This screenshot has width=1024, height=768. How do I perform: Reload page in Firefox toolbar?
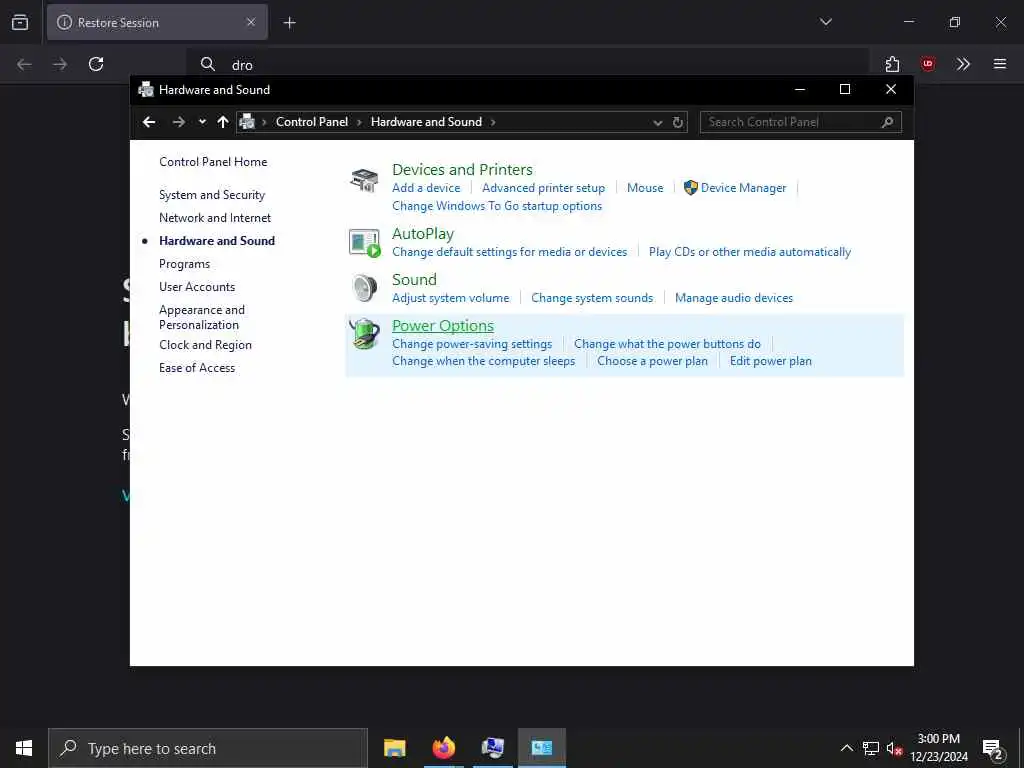pyautogui.click(x=96, y=64)
